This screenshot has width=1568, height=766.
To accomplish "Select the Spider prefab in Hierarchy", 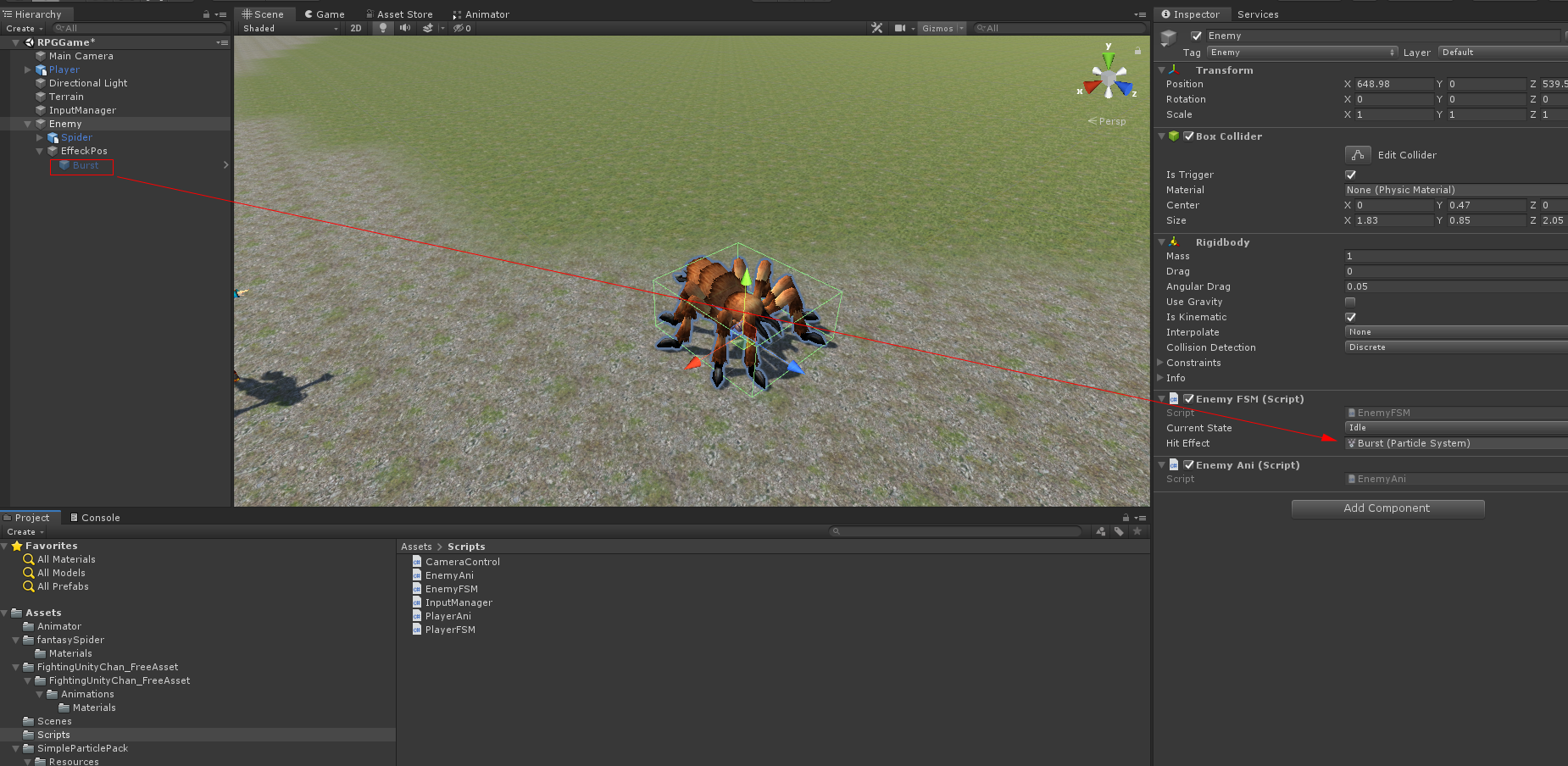I will point(76,137).
